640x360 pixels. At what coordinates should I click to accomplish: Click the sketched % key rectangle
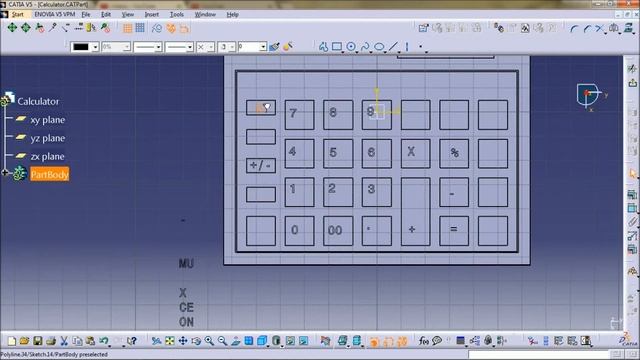point(454,153)
